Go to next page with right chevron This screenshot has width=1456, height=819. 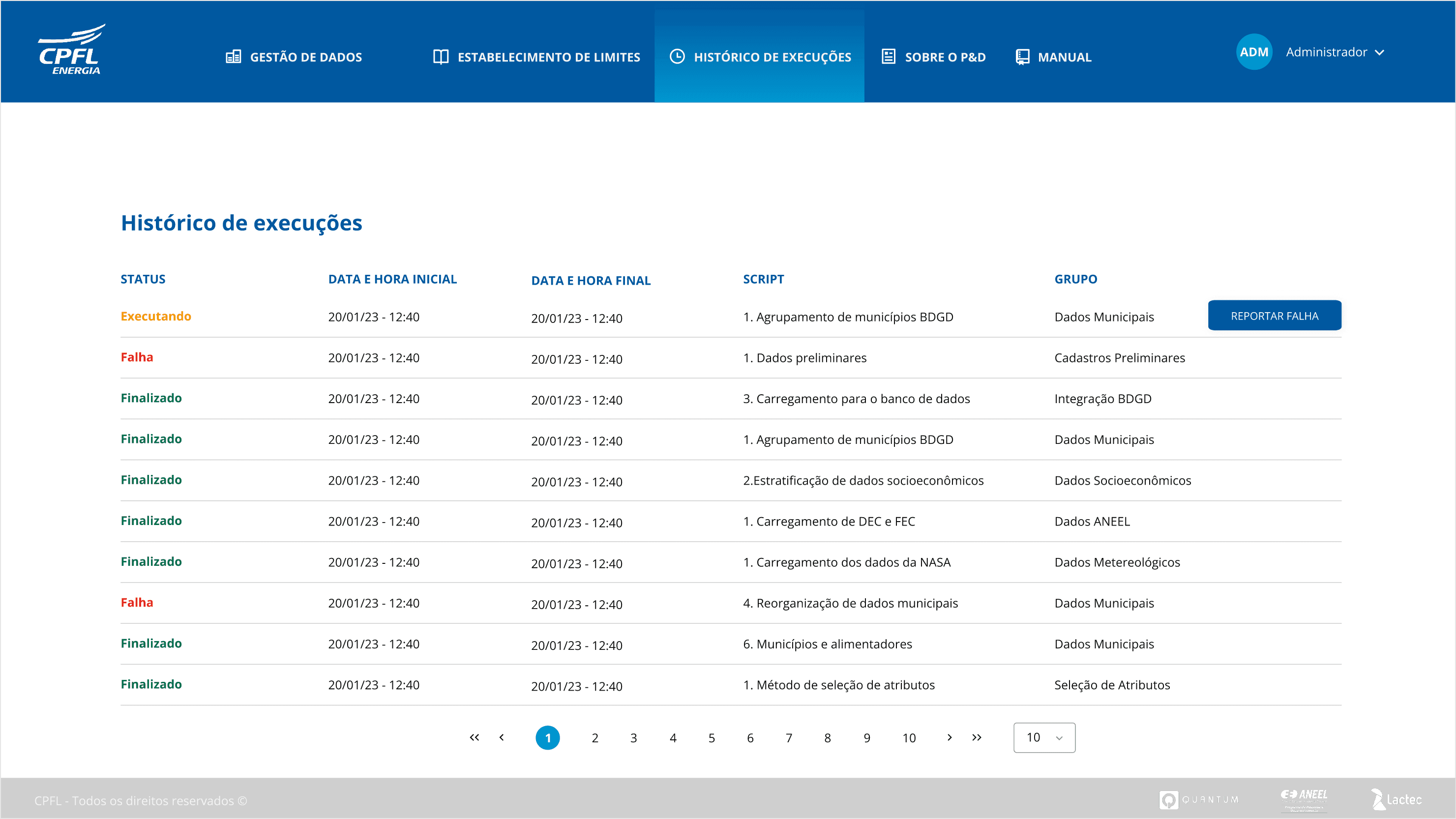tap(950, 737)
